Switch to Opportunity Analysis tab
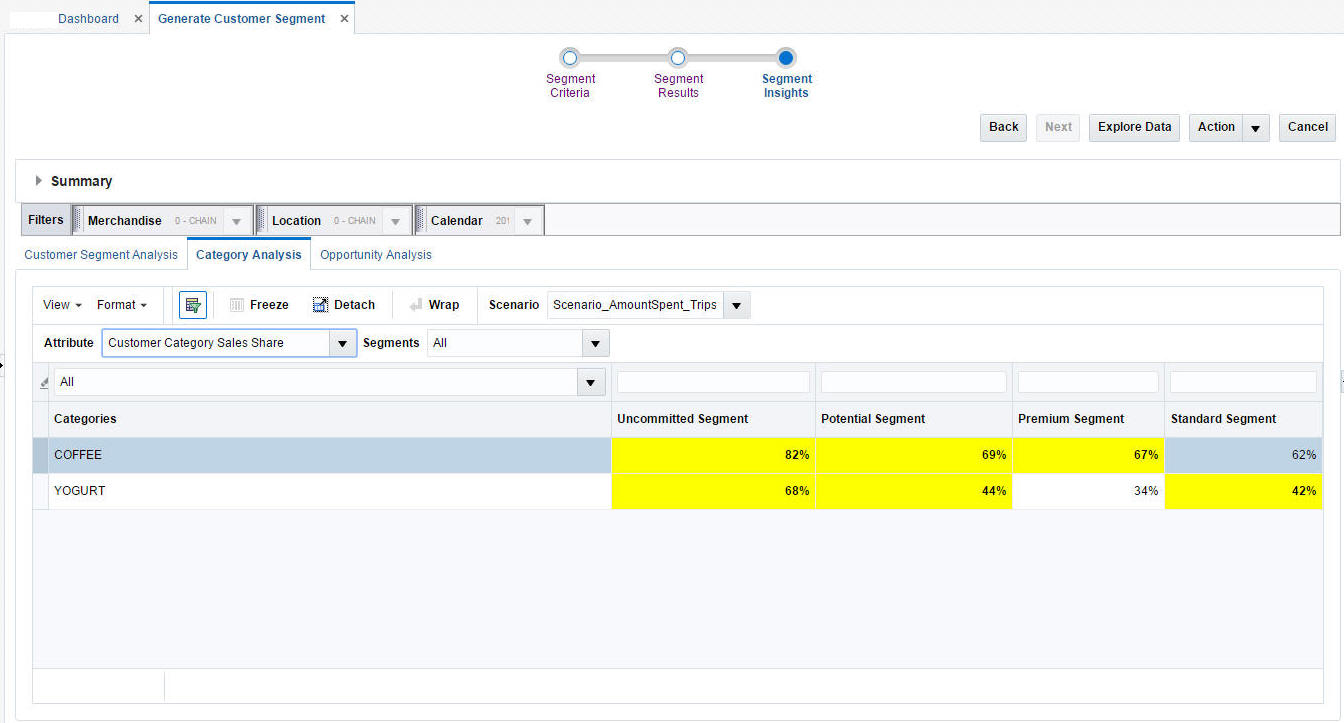 click(376, 255)
